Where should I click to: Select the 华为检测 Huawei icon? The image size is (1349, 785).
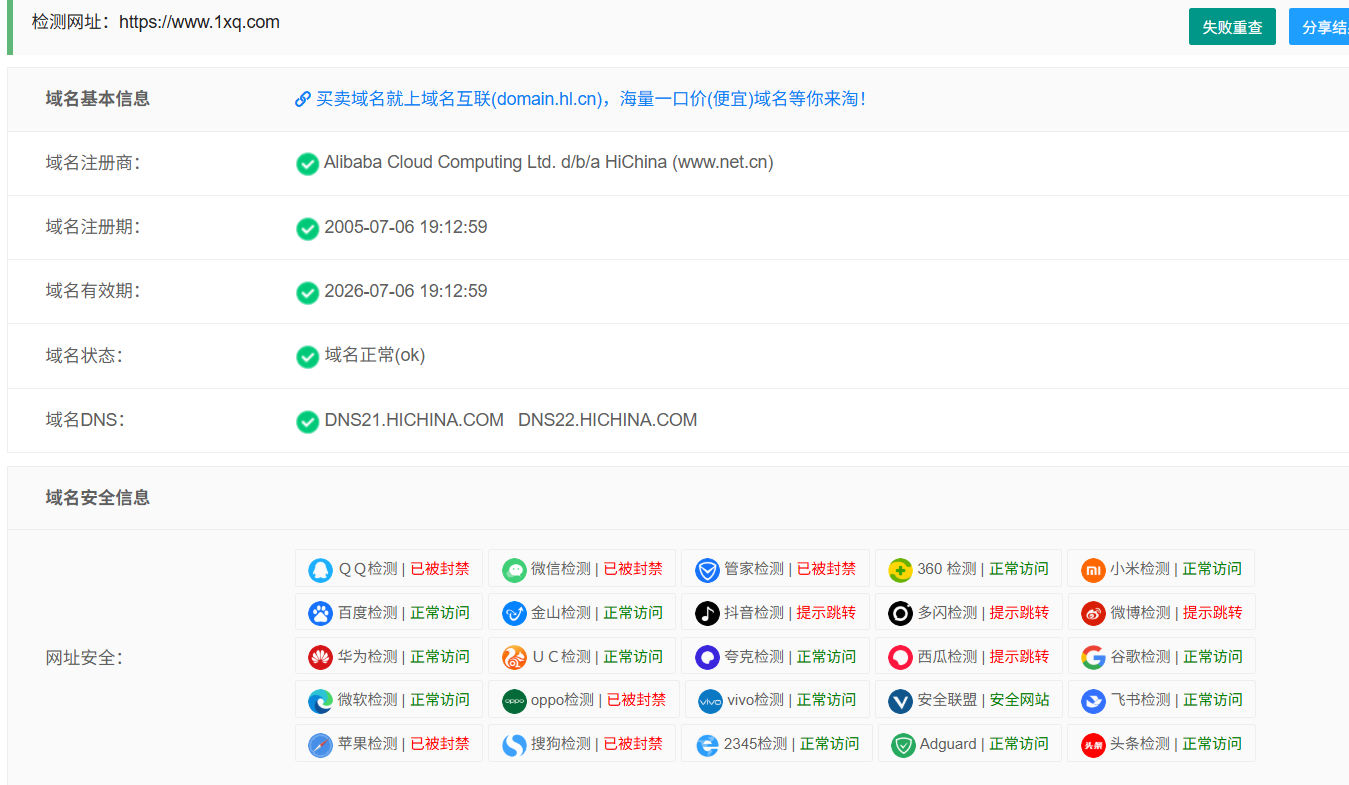coord(321,656)
